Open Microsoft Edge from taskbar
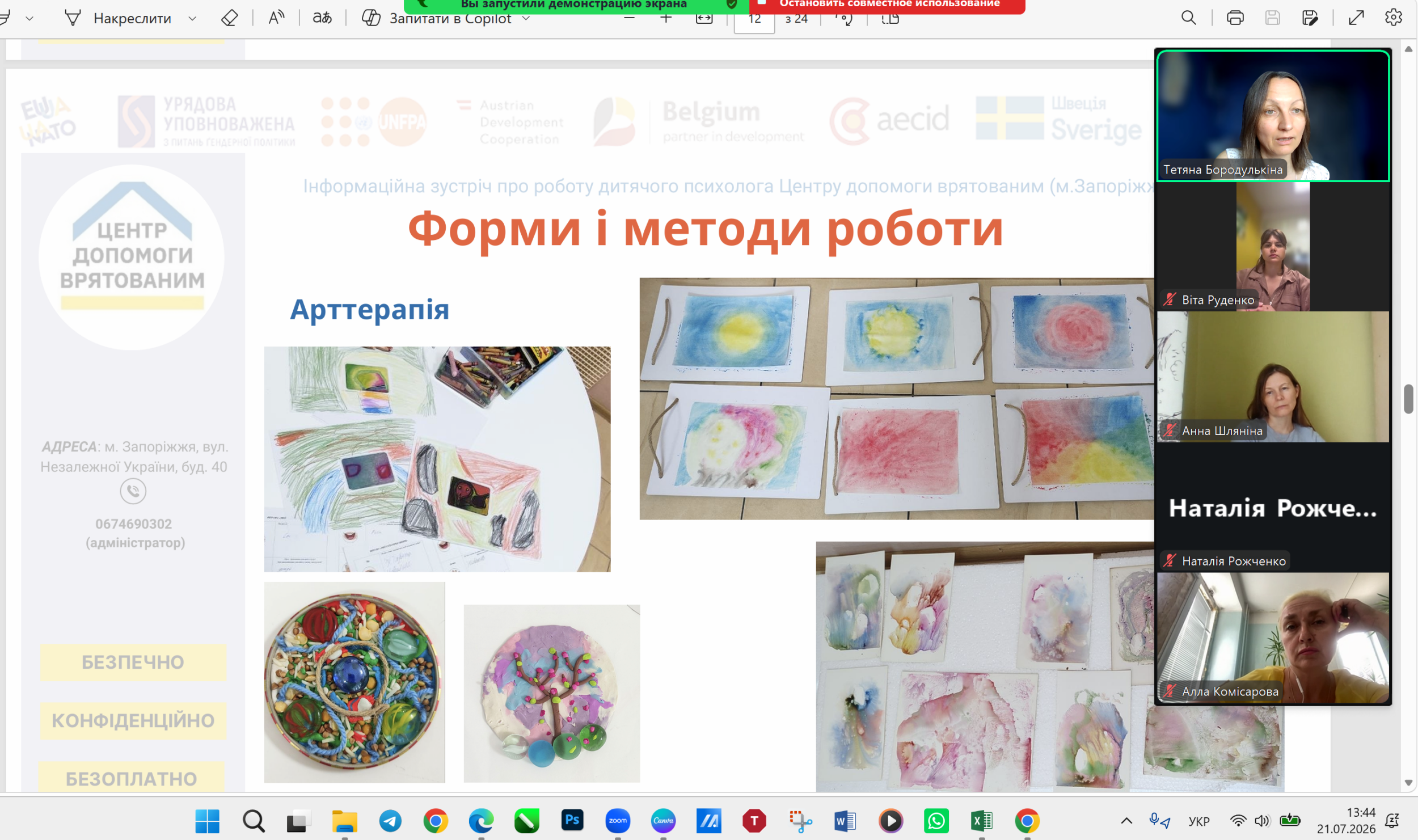 tap(481, 821)
